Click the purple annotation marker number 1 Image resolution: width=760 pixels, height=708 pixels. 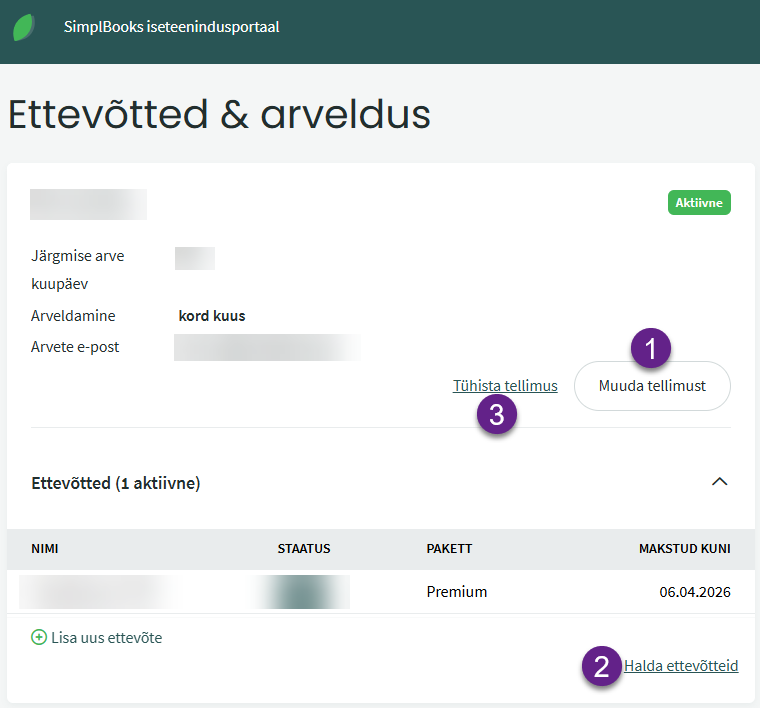pyautogui.click(x=652, y=349)
